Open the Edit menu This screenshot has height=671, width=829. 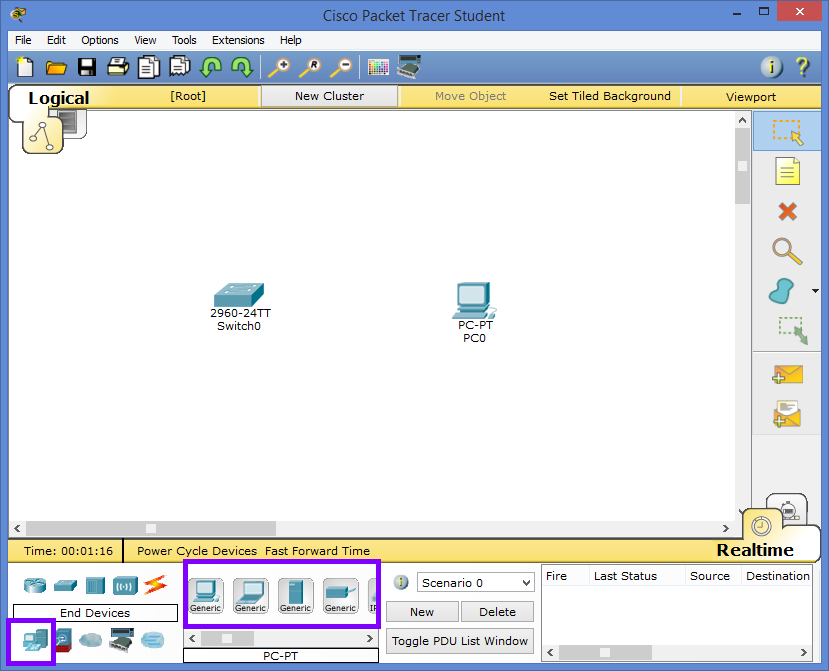click(x=56, y=40)
